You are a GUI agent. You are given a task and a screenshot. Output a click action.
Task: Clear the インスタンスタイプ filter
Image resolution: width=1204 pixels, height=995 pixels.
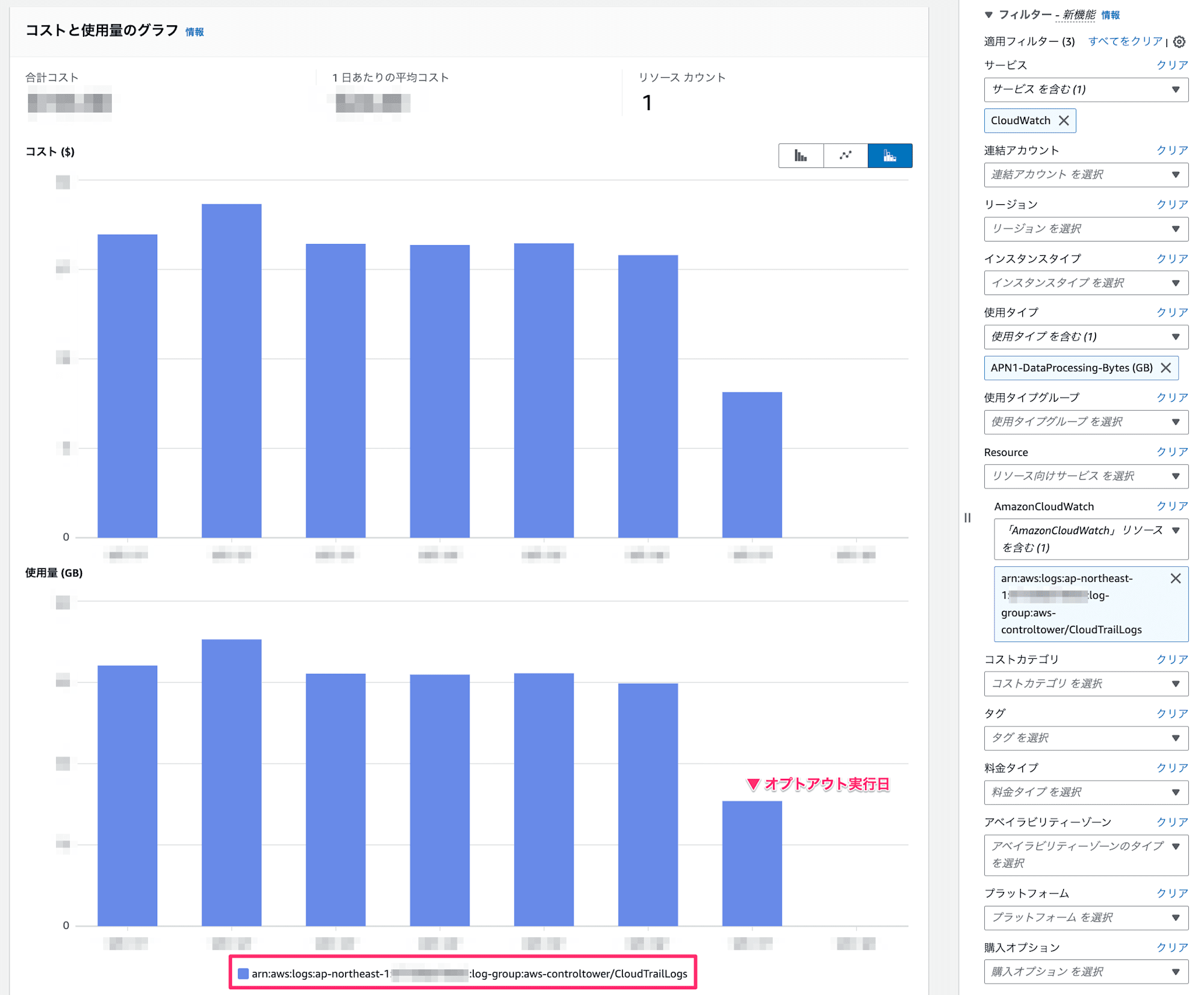[1172, 258]
